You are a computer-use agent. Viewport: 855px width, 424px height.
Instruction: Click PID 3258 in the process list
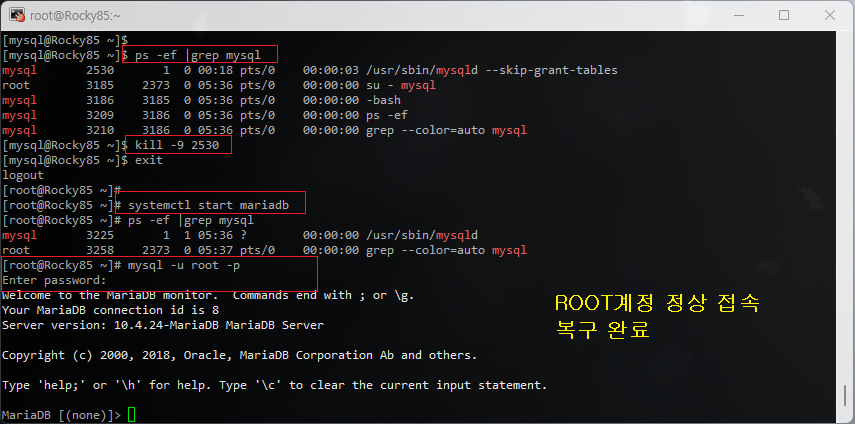100,250
